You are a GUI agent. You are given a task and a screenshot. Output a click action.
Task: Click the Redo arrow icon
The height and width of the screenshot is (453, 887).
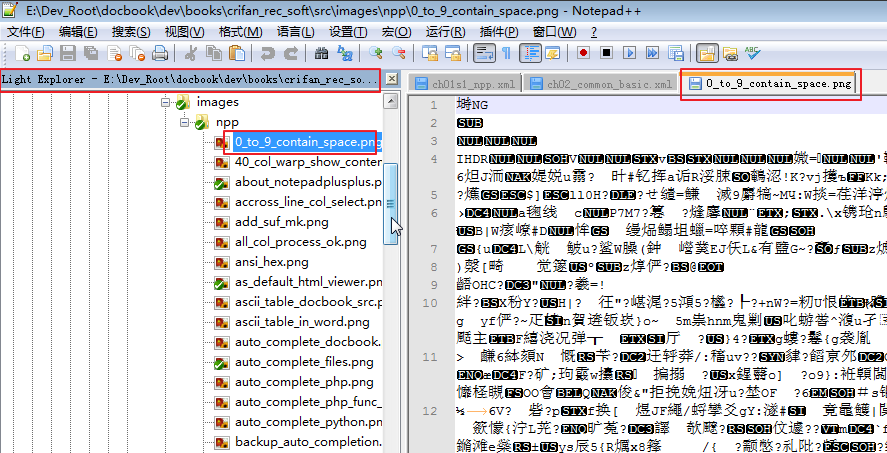tap(291, 53)
